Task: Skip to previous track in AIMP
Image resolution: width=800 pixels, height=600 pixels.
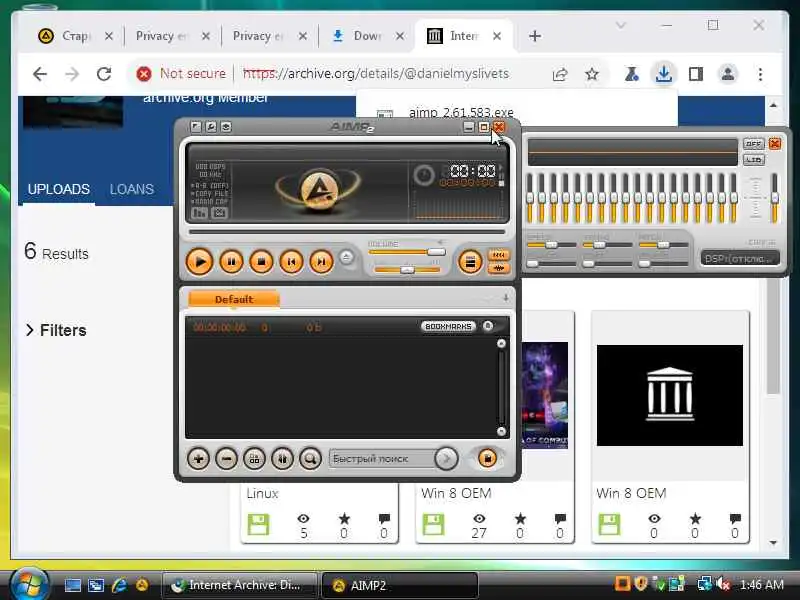Action: coord(291,262)
